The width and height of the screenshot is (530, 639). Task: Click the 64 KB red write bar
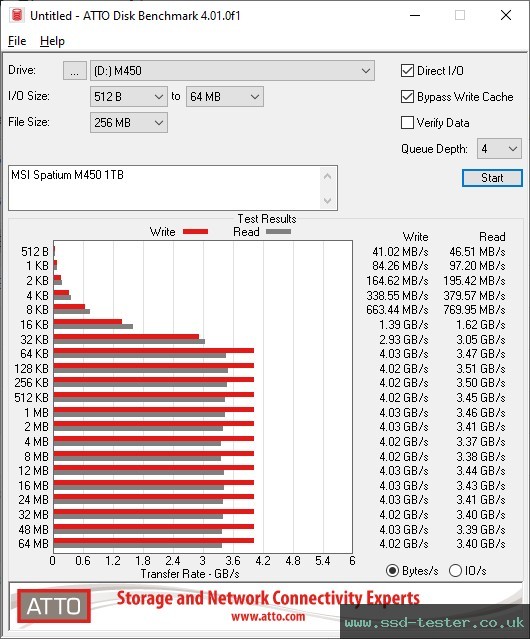(154, 350)
